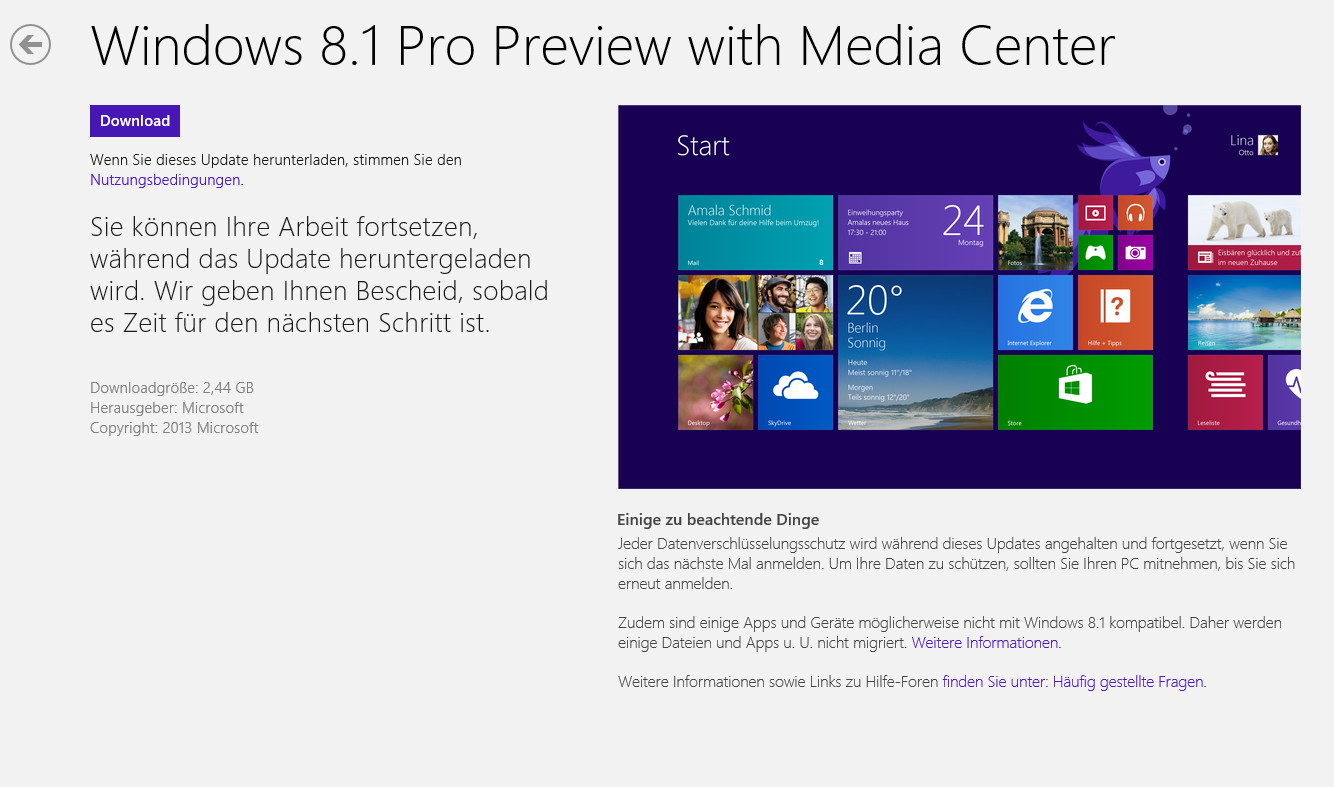Go back using the circled arrow icon
This screenshot has width=1334, height=787.
31,44
